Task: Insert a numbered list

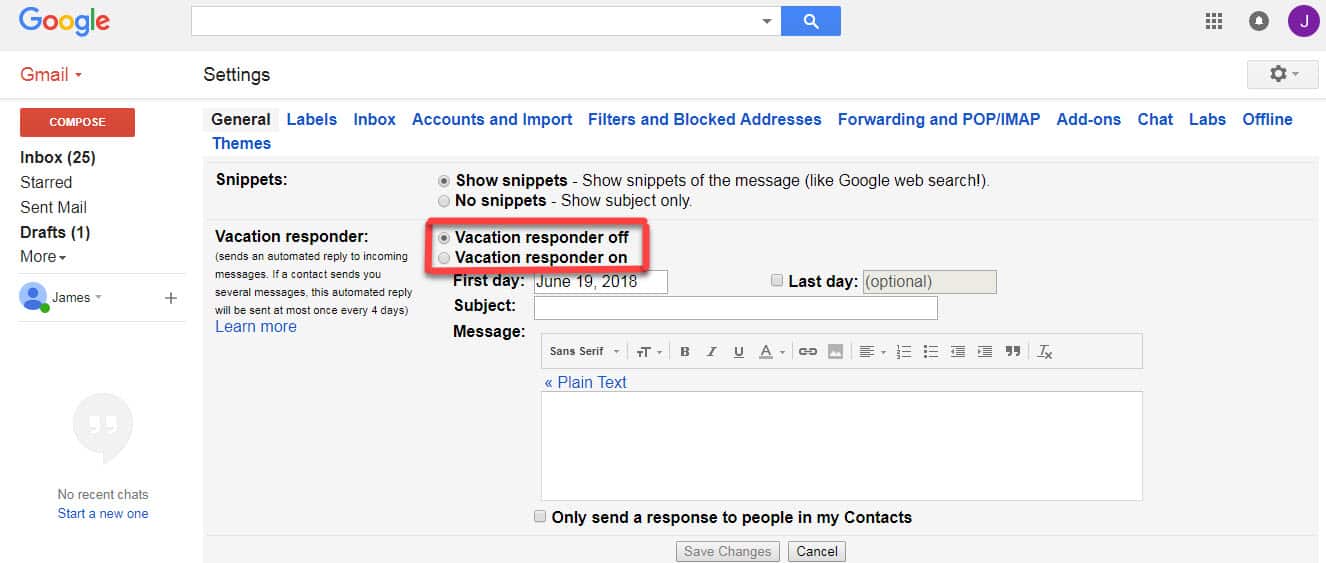Action: coord(904,351)
